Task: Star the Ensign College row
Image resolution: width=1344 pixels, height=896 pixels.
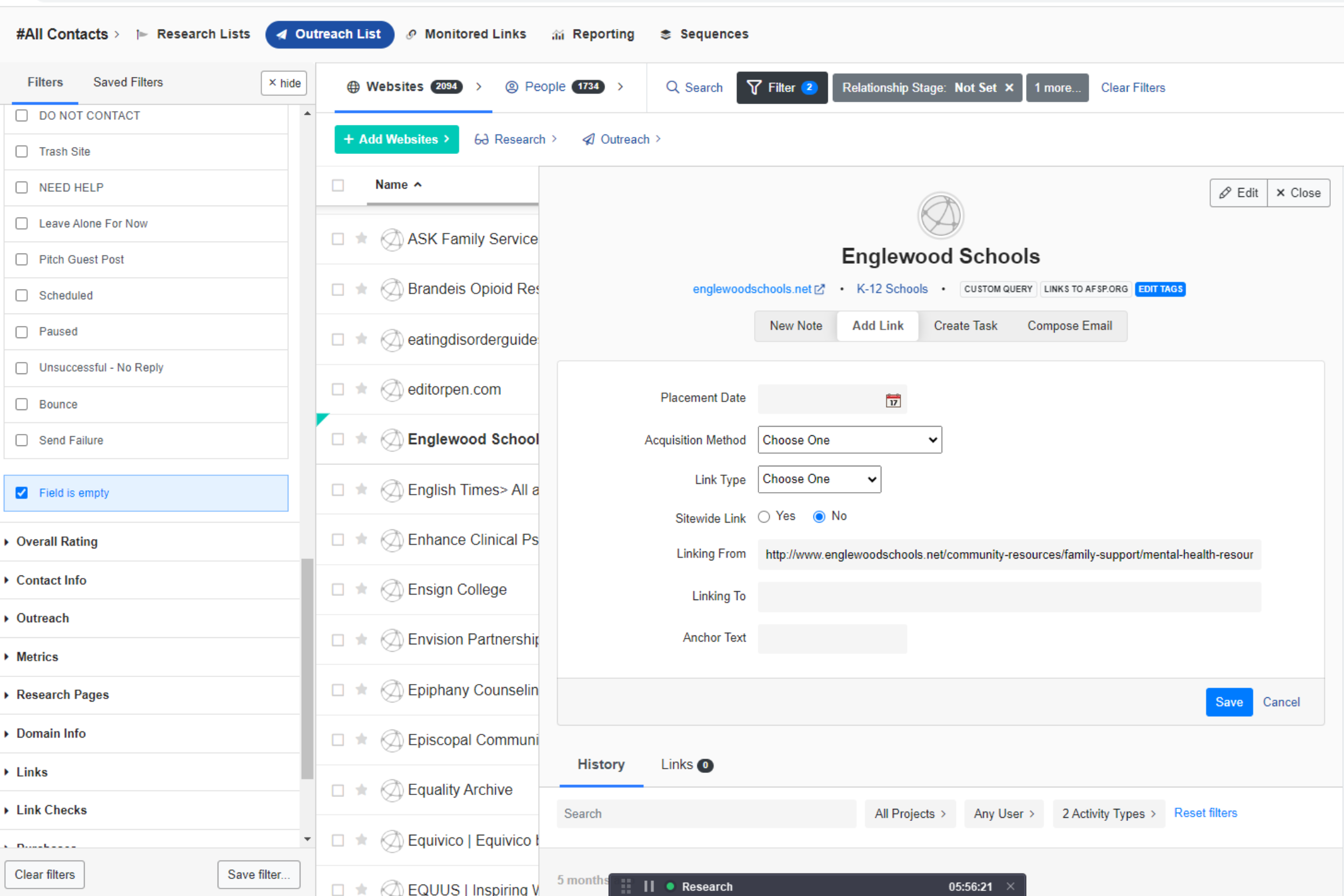Action: [362, 589]
